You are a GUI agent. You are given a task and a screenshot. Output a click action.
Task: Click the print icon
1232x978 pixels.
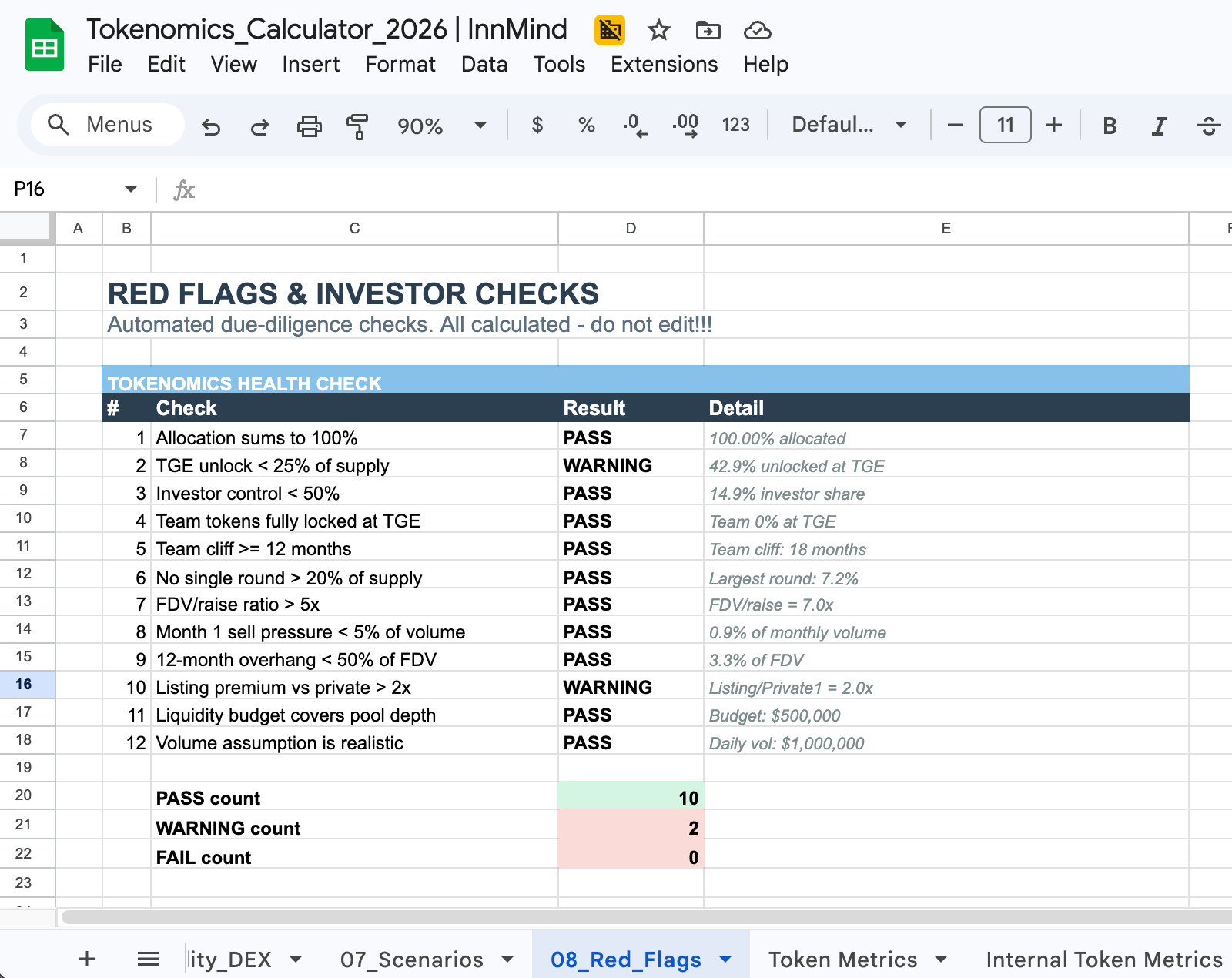click(309, 125)
